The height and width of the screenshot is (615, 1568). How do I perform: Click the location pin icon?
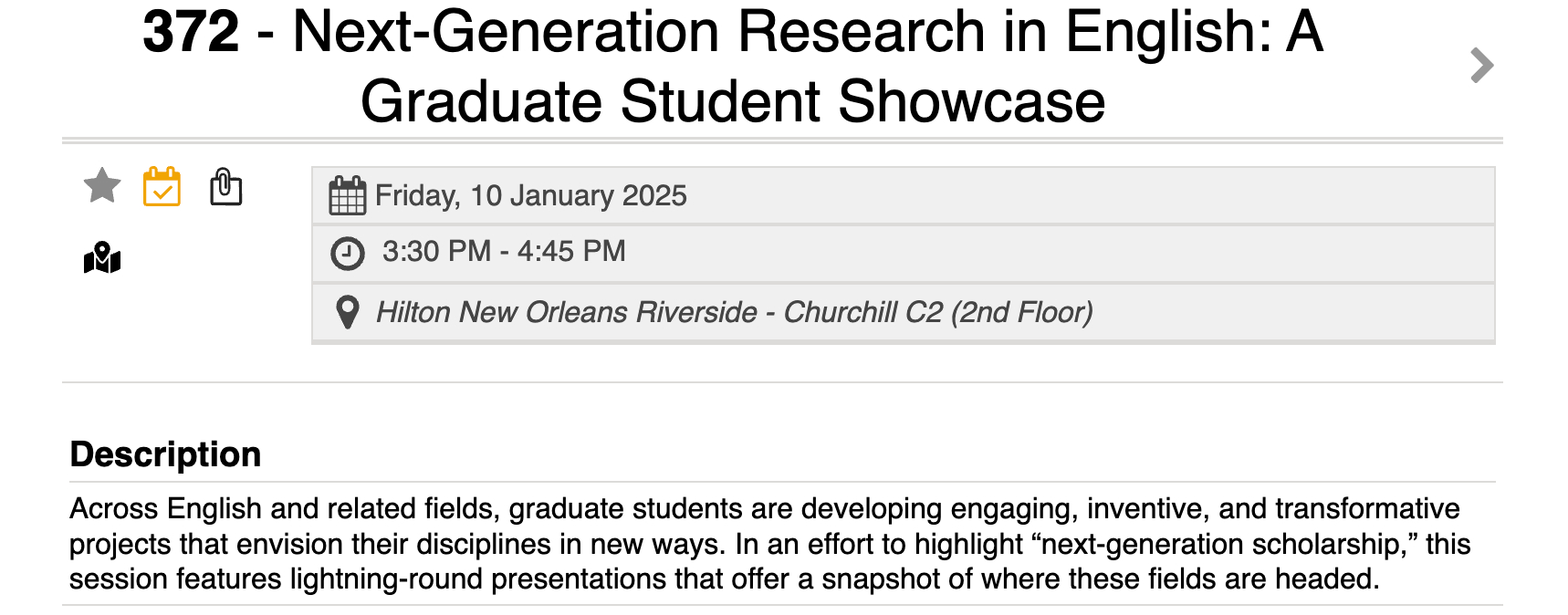pyautogui.click(x=347, y=312)
